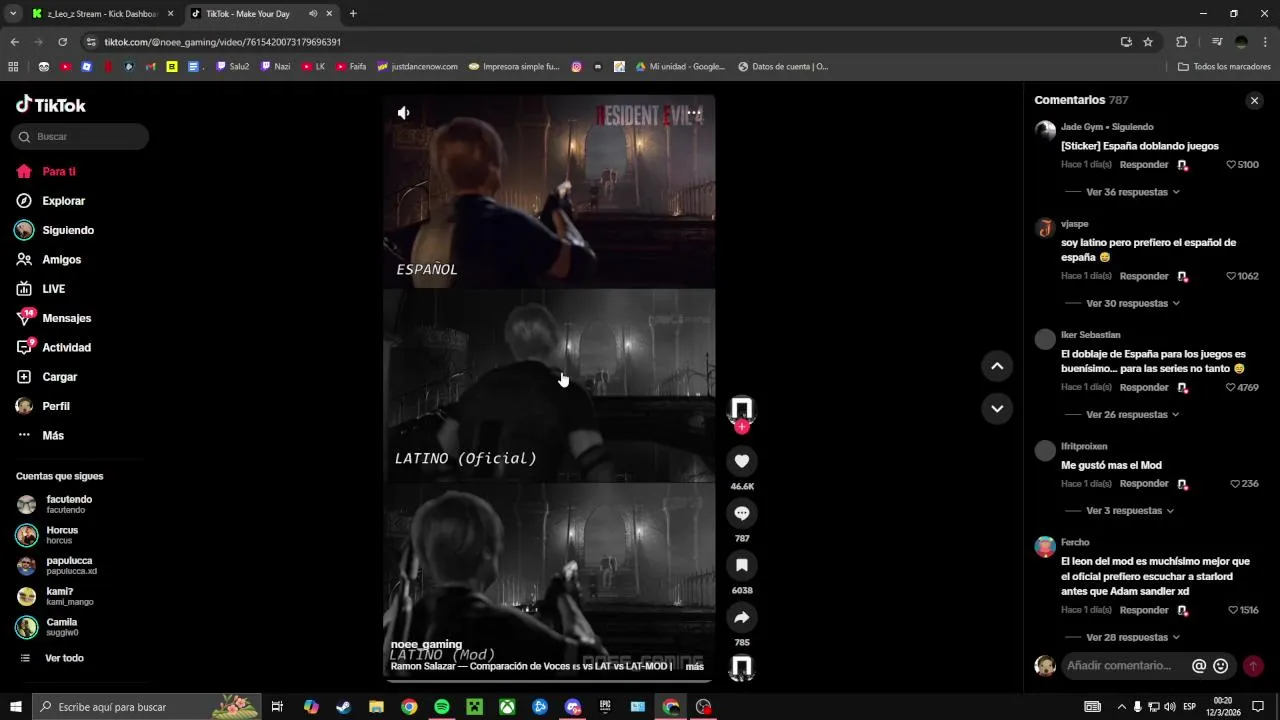Viewport: 1280px width, 720px height.
Task: Go to the next video with the down arrow
Action: [x=997, y=408]
